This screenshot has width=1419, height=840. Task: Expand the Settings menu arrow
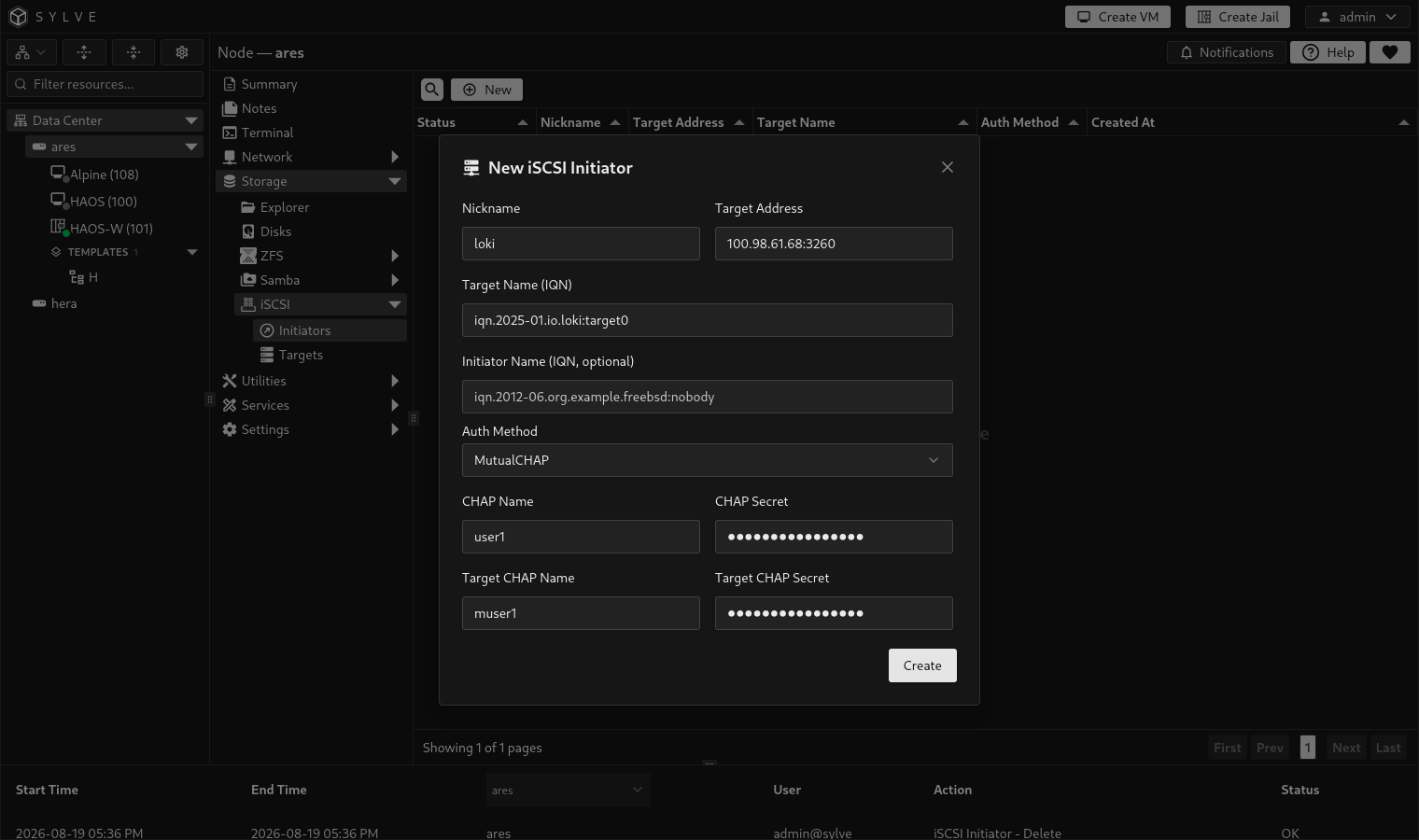tap(395, 429)
